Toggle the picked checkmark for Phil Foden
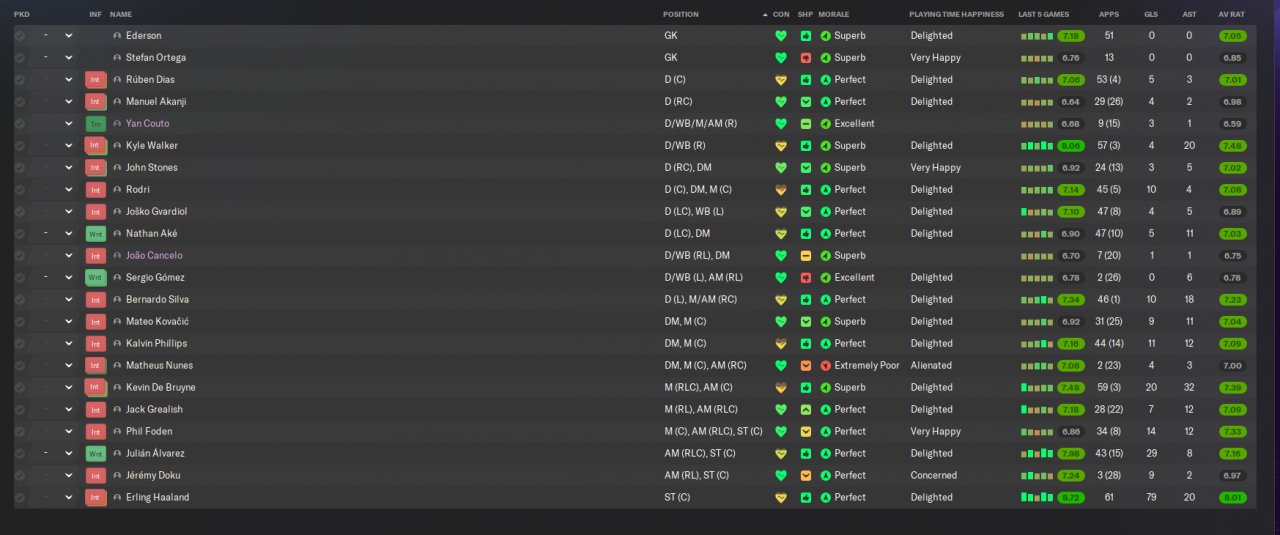The width and height of the screenshot is (1280, 535). 20,432
